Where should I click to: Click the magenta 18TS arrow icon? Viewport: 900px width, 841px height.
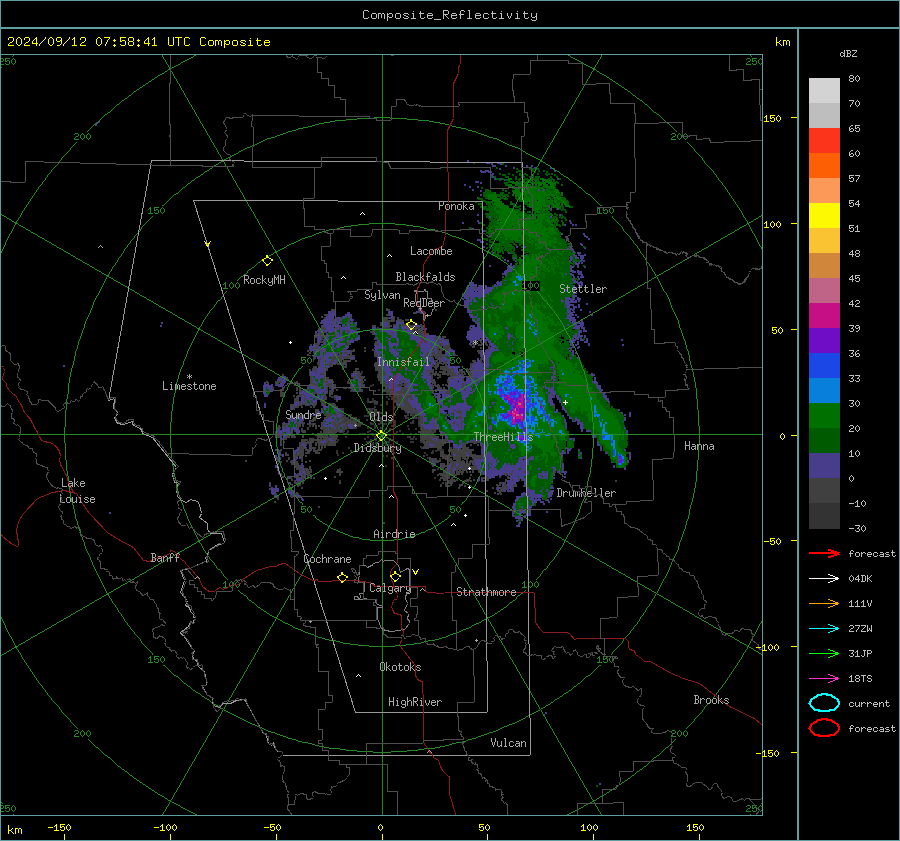[x=824, y=679]
